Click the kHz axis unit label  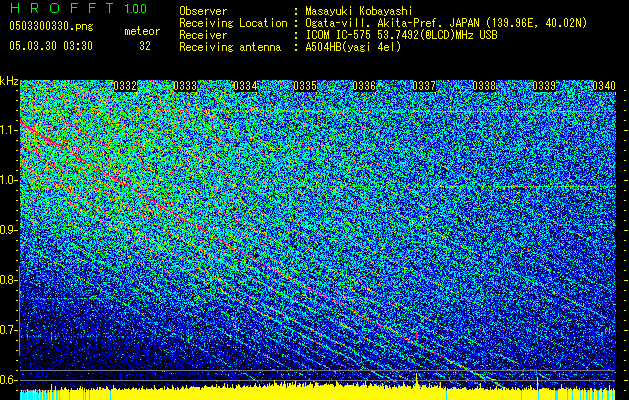(9, 81)
